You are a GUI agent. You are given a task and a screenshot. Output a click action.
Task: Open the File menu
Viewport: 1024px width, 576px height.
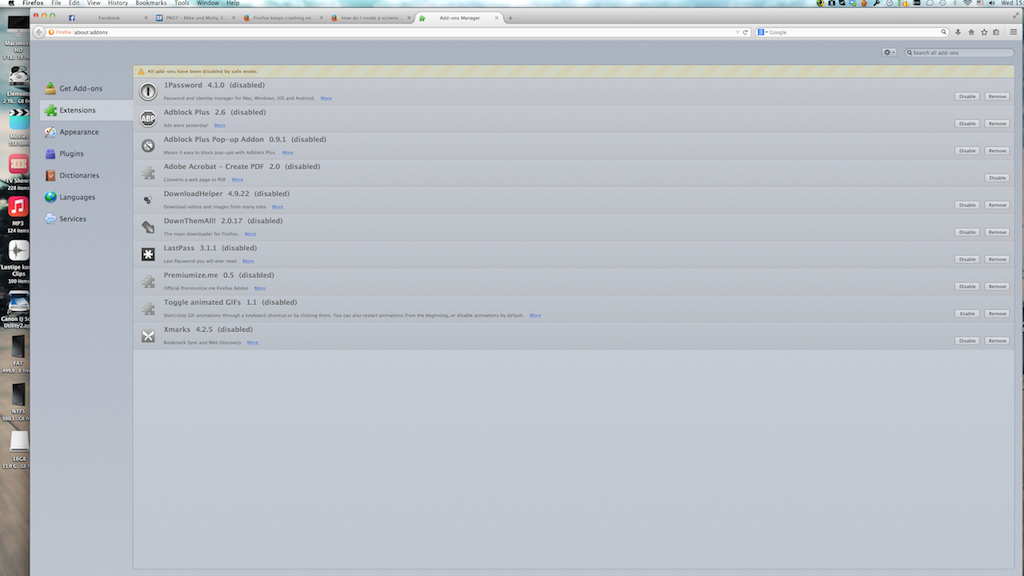point(56,3)
